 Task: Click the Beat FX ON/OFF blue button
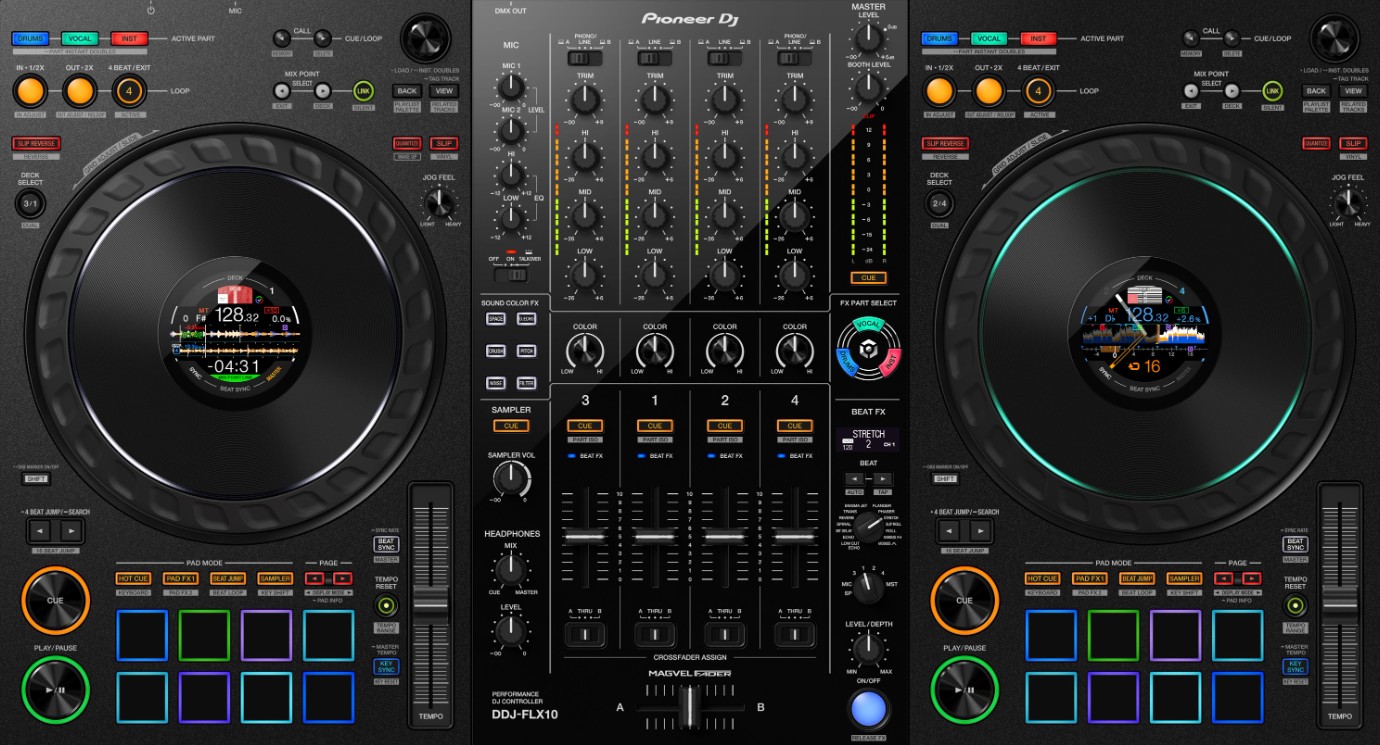pos(868,708)
